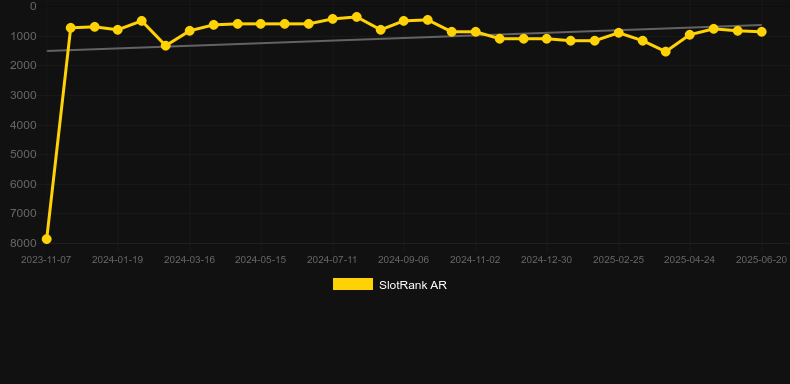Click the x-axis label 2025-02-25

coord(619,260)
